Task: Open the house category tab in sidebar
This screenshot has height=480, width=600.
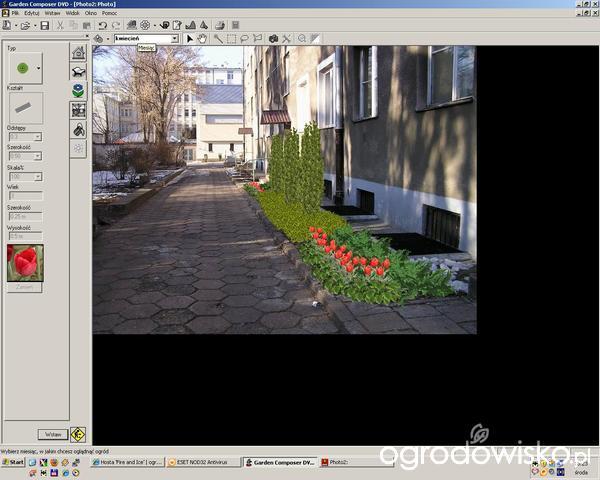Action: 78,52
